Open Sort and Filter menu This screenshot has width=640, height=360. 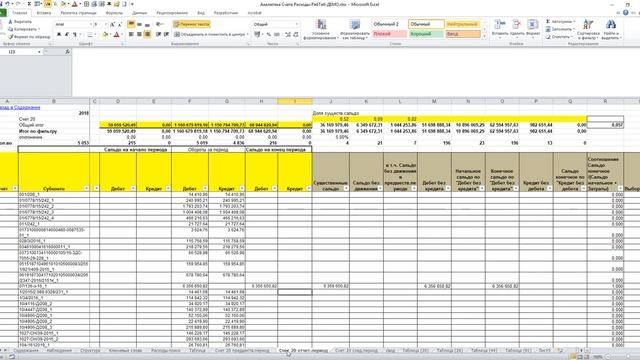coord(588,29)
